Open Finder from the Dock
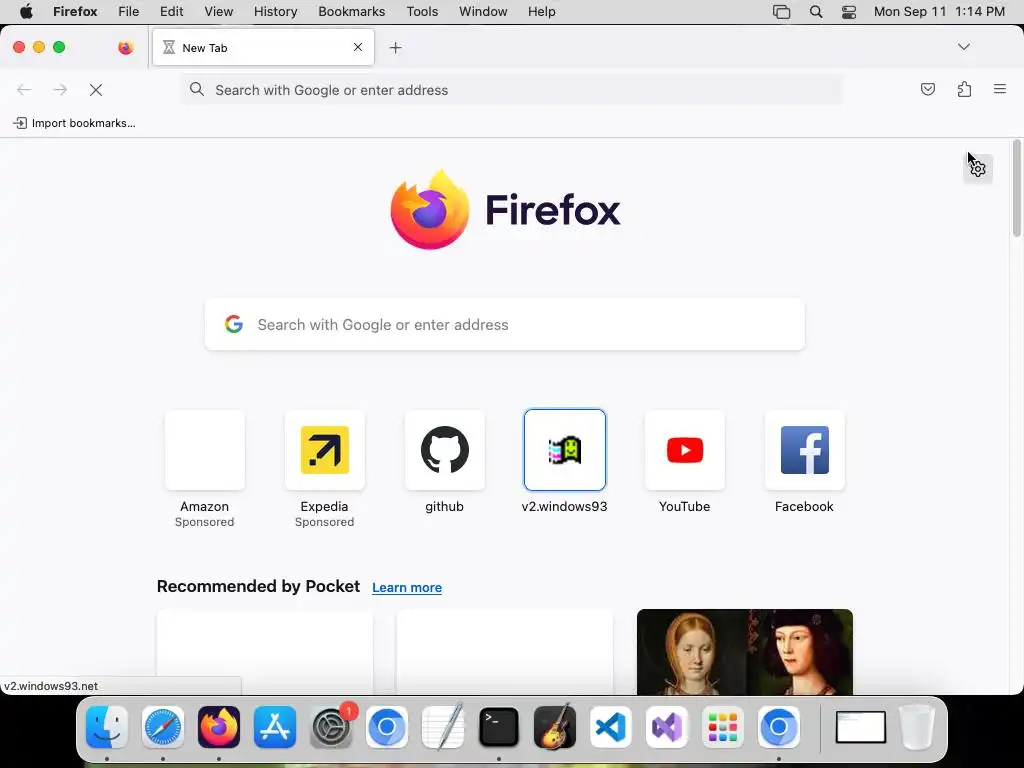 tap(107, 727)
